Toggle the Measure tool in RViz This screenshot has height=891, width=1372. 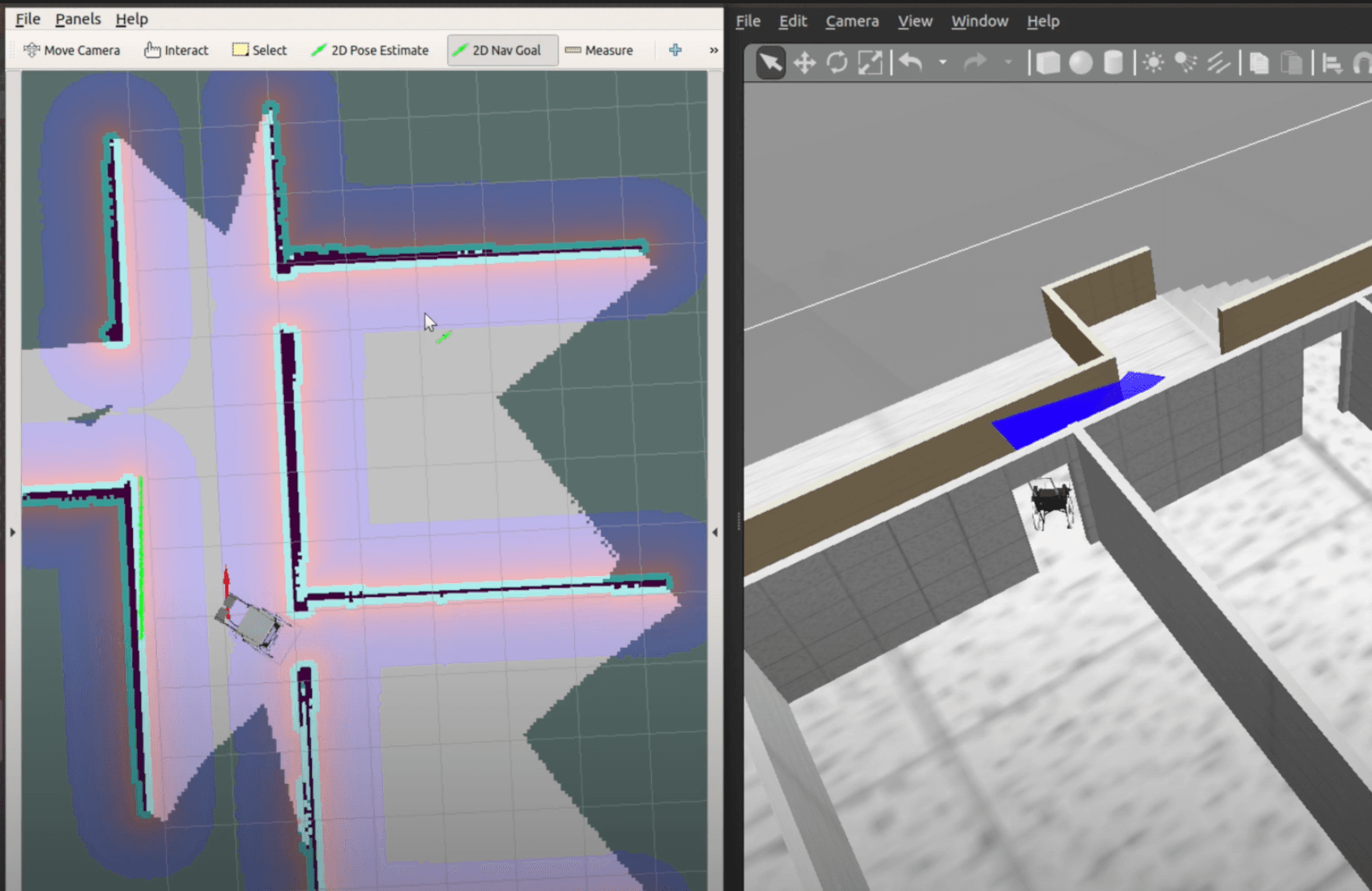click(x=599, y=50)
